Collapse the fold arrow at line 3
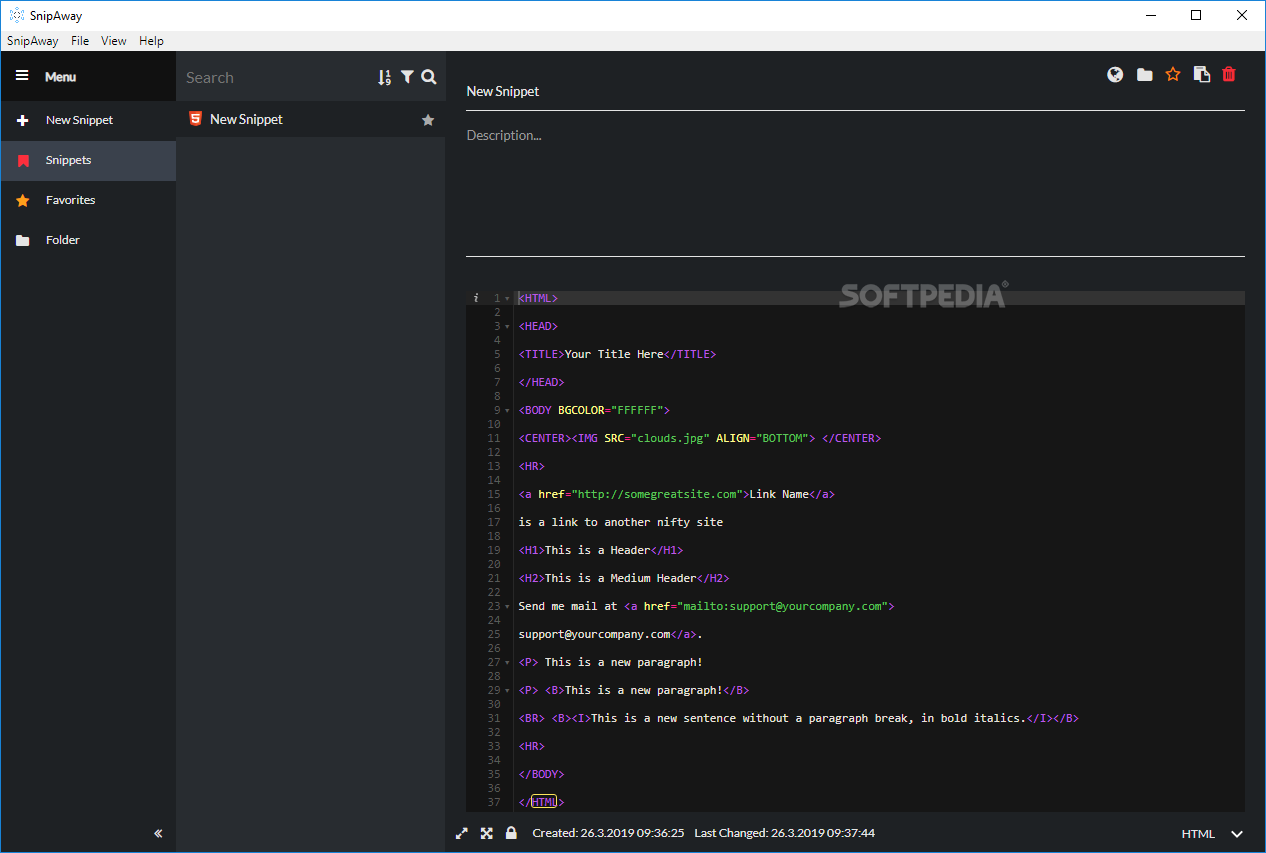The width and height of the screenshot is (1266, 853). 508,327
